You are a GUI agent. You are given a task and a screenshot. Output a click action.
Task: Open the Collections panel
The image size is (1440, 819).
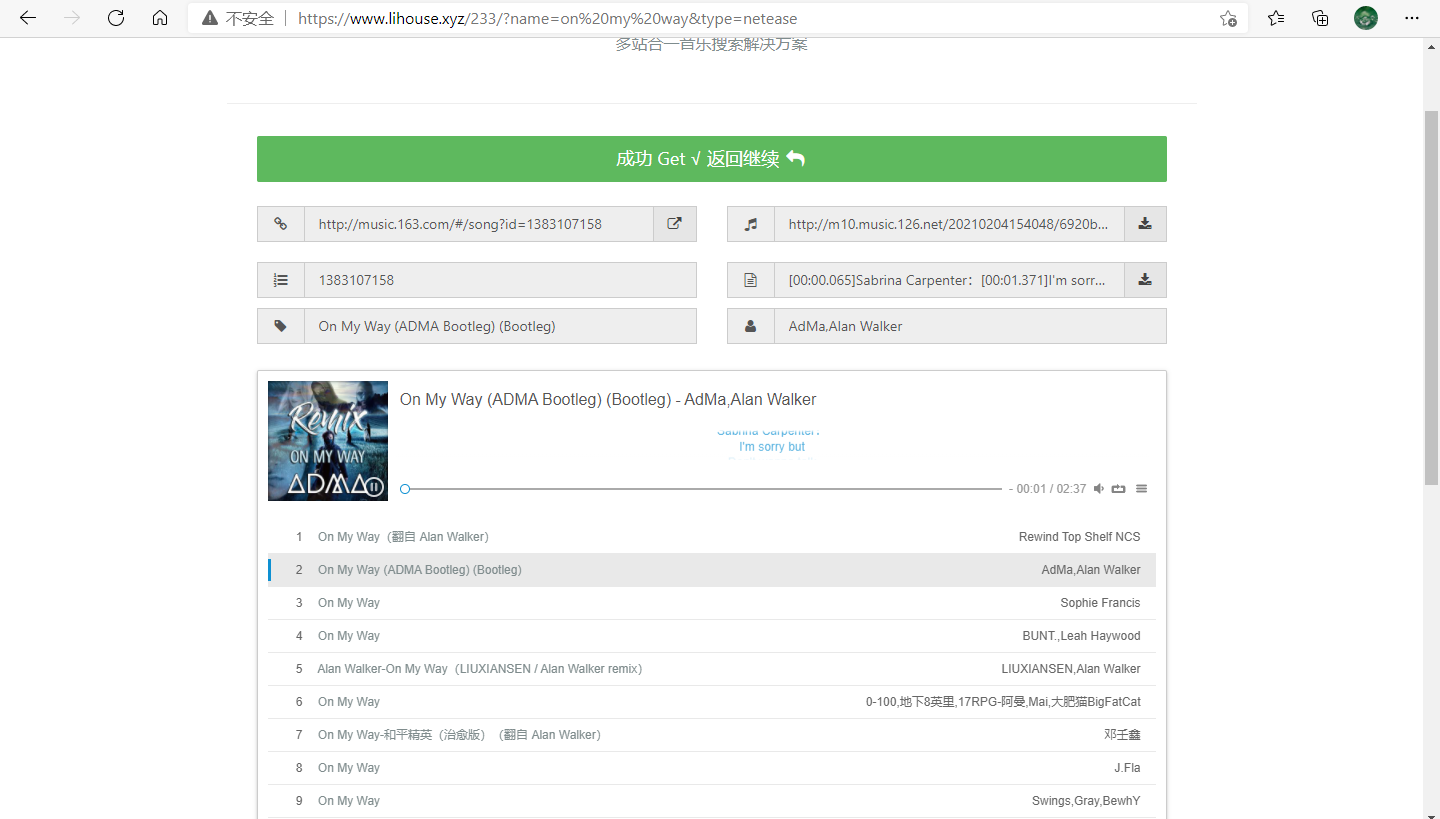click(1320, 18)
